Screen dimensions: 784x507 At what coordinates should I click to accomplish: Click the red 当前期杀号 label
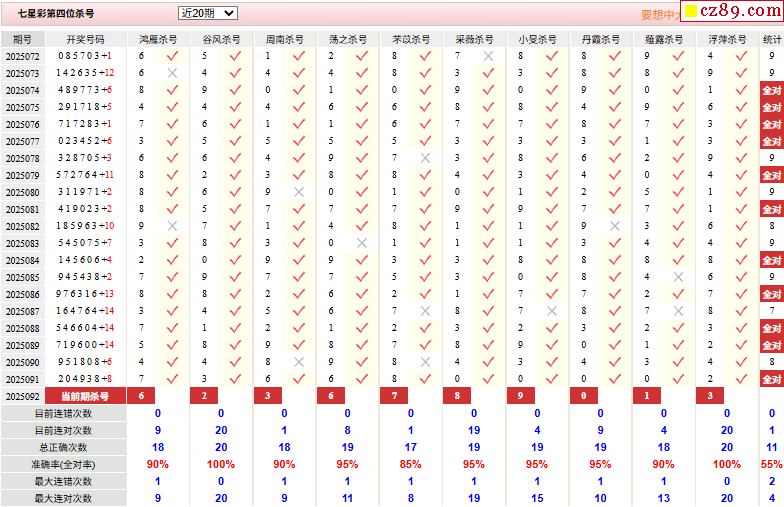pyautogui.click(x=86, y=396)
